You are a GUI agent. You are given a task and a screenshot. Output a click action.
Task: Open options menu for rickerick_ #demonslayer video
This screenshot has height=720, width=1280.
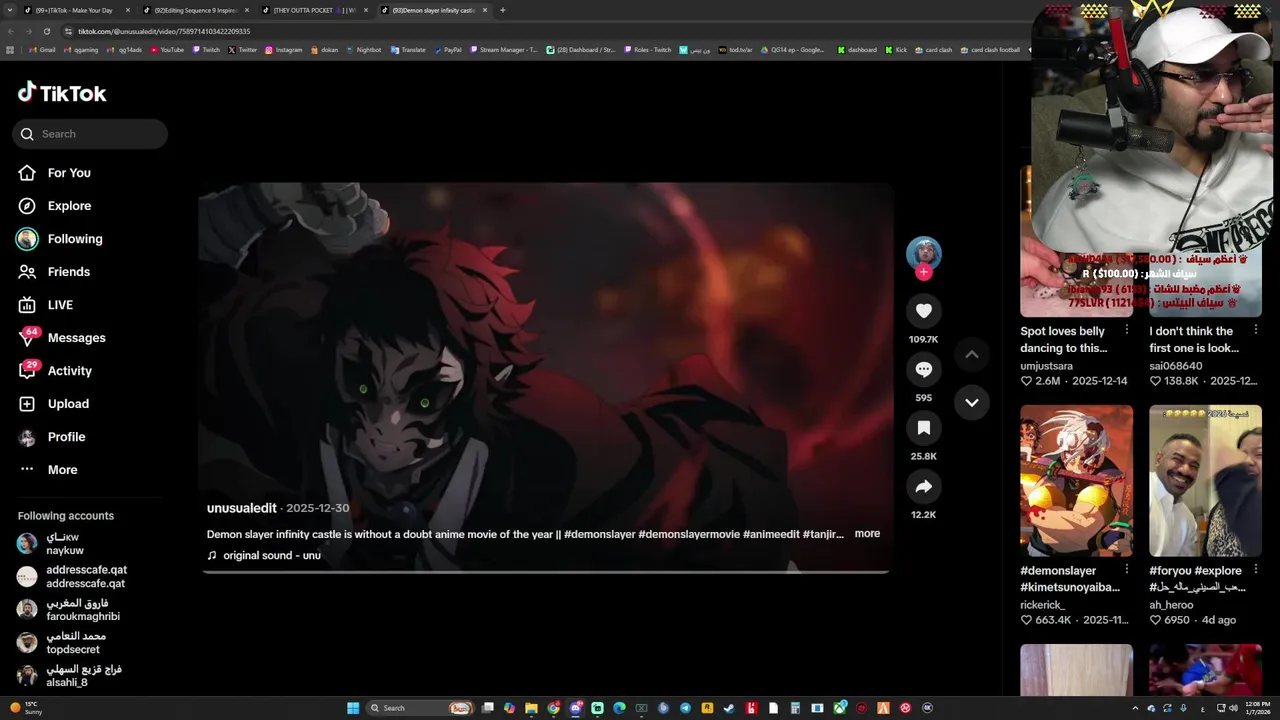click(1127, 569)
